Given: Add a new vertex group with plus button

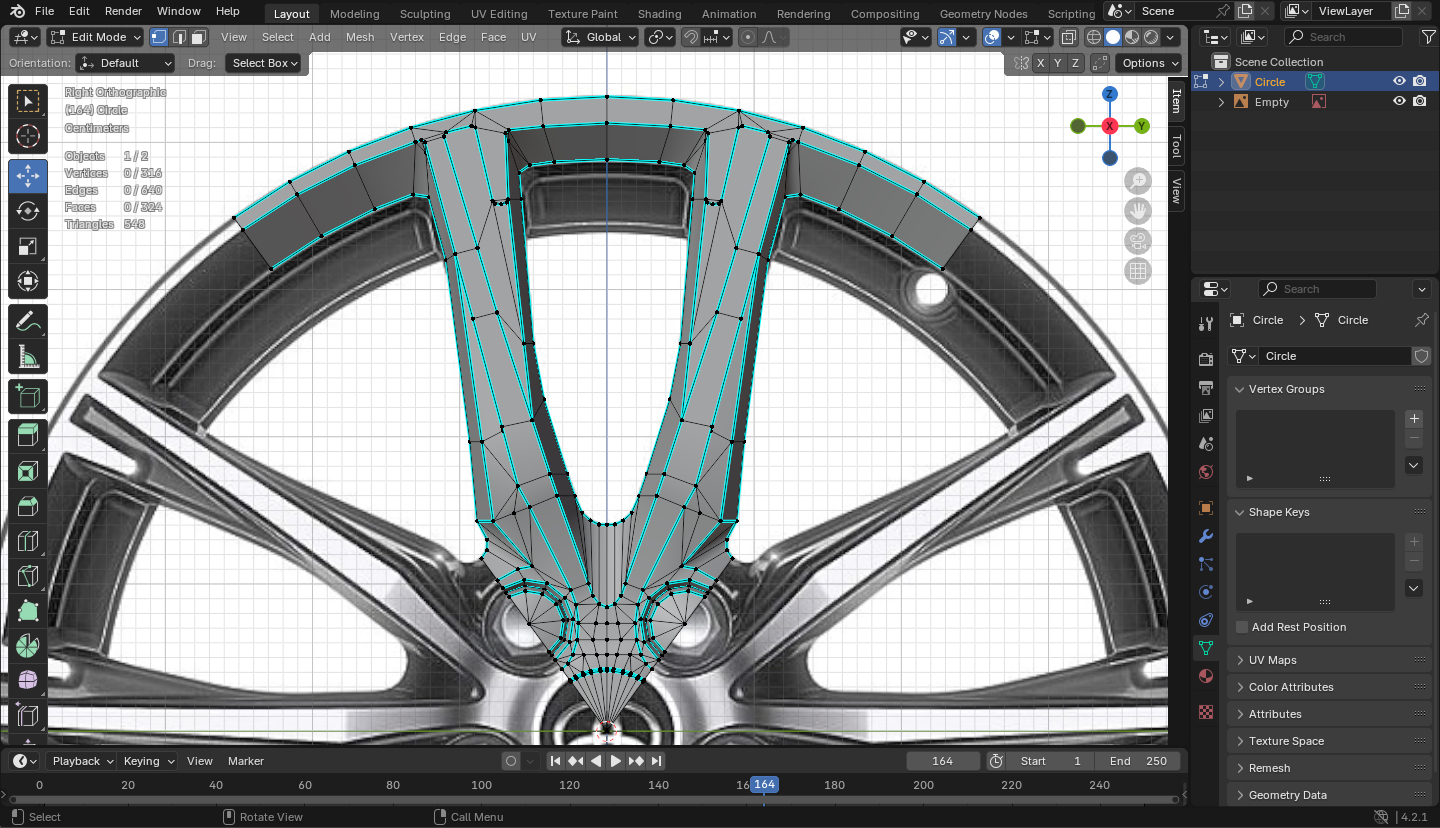Looking at the screenshot, I should [1414, 419].
